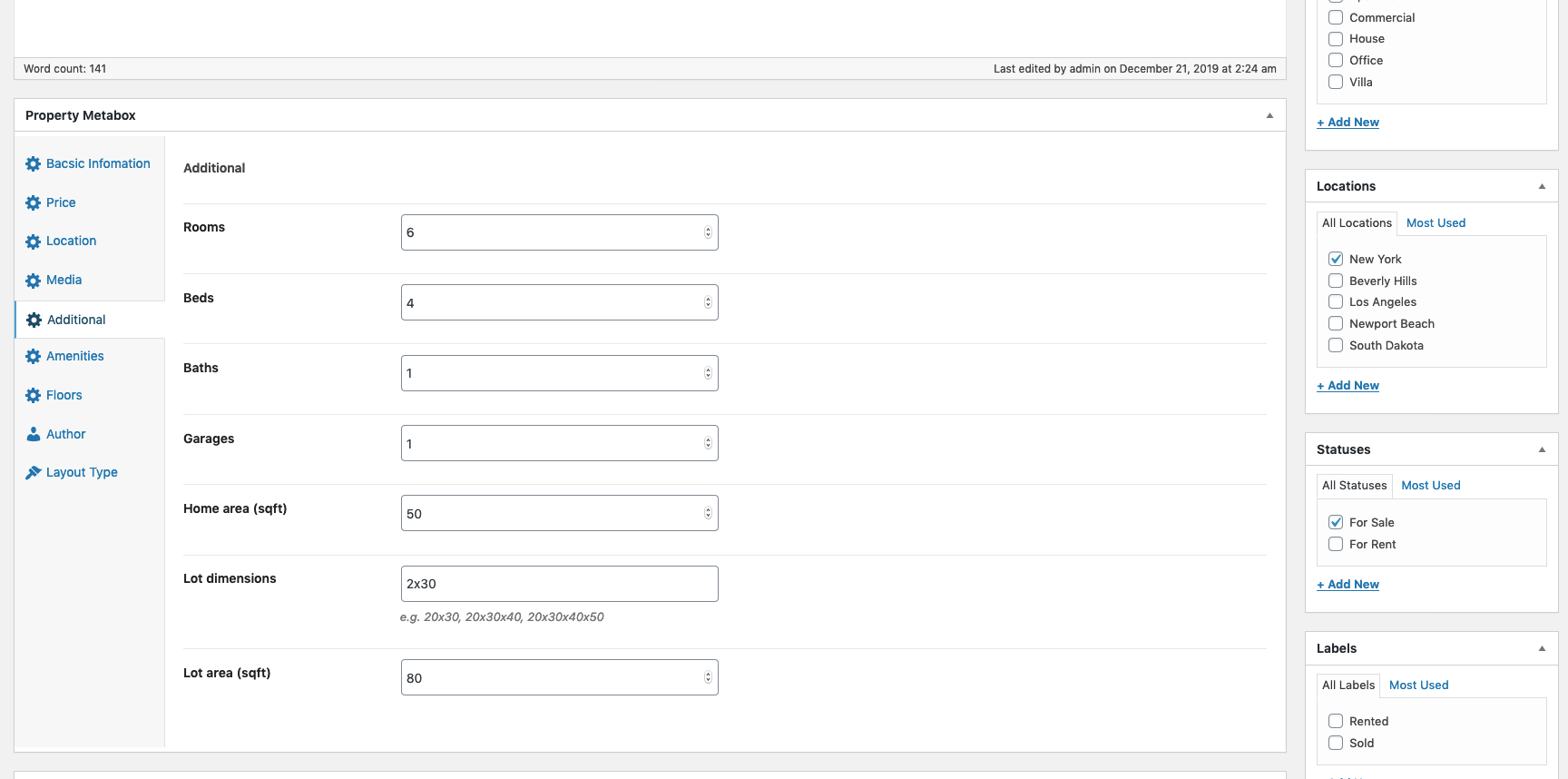Click the Floors gear icon

[34, 396]
